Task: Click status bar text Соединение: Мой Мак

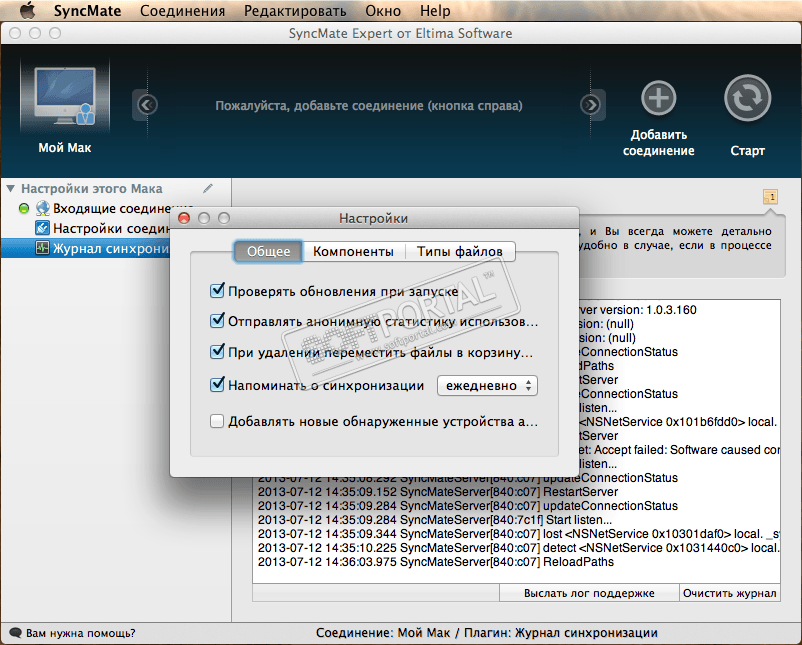Action: click(383, 633)
